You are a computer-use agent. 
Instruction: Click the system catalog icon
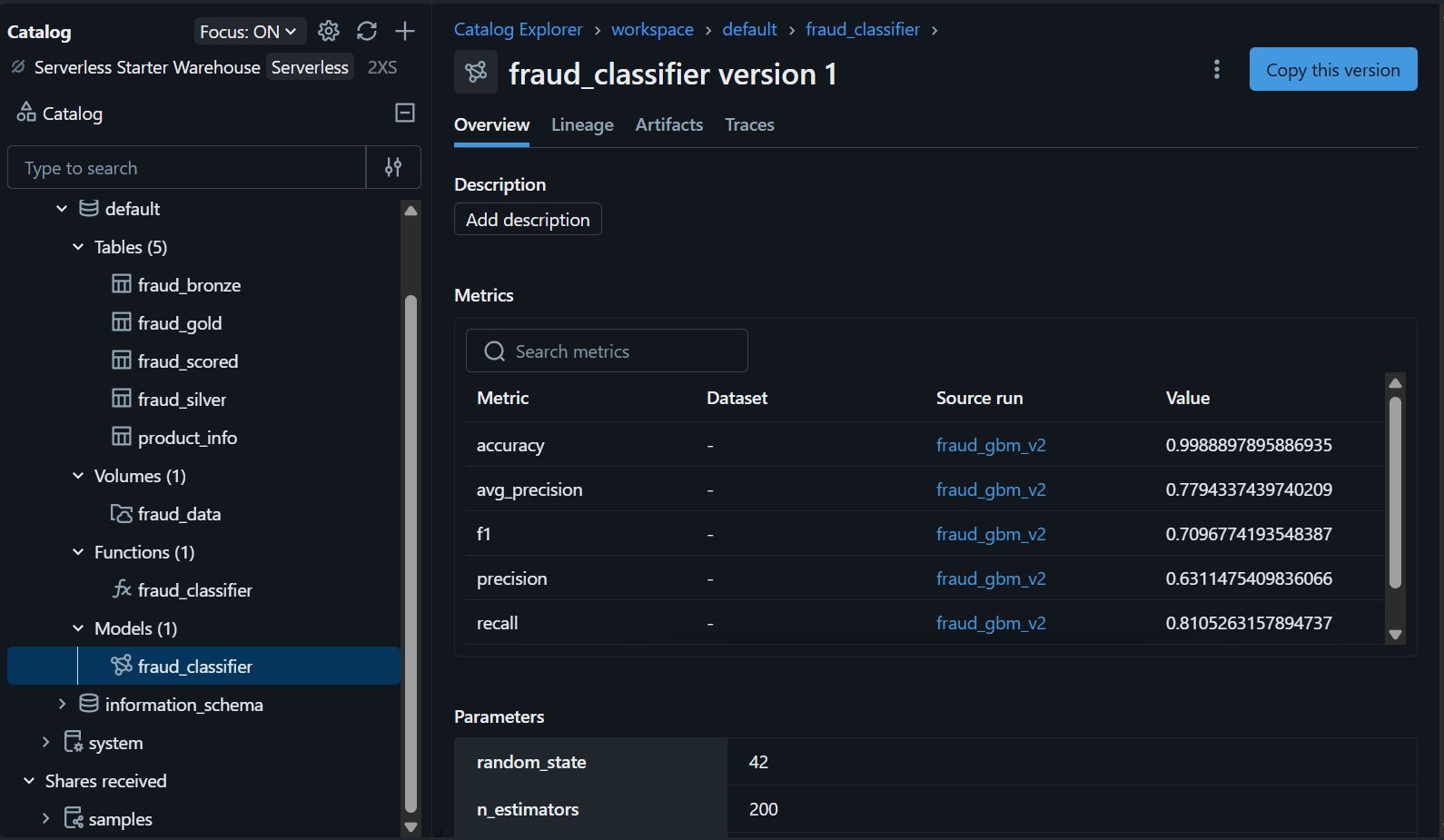(74, 742)
